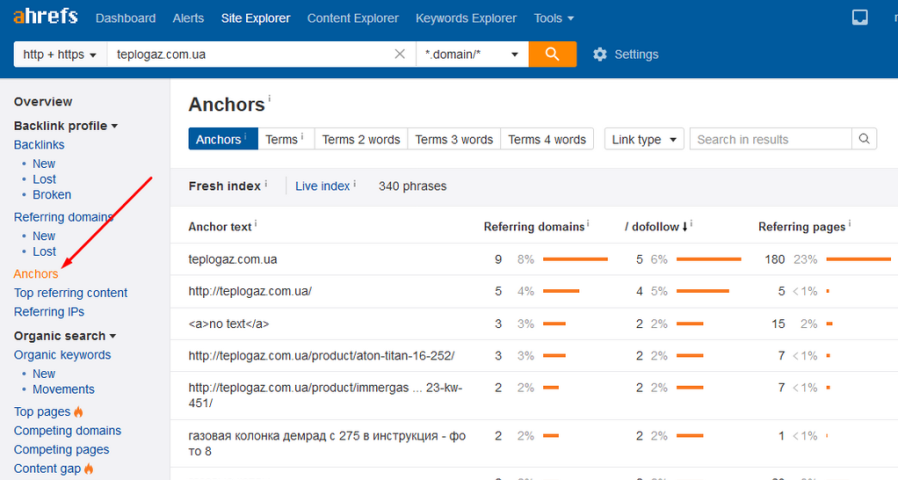This screenshot has width=898, height=480.
Task: Open Referring domains in sidebar
Action: (x=64, y=217)
